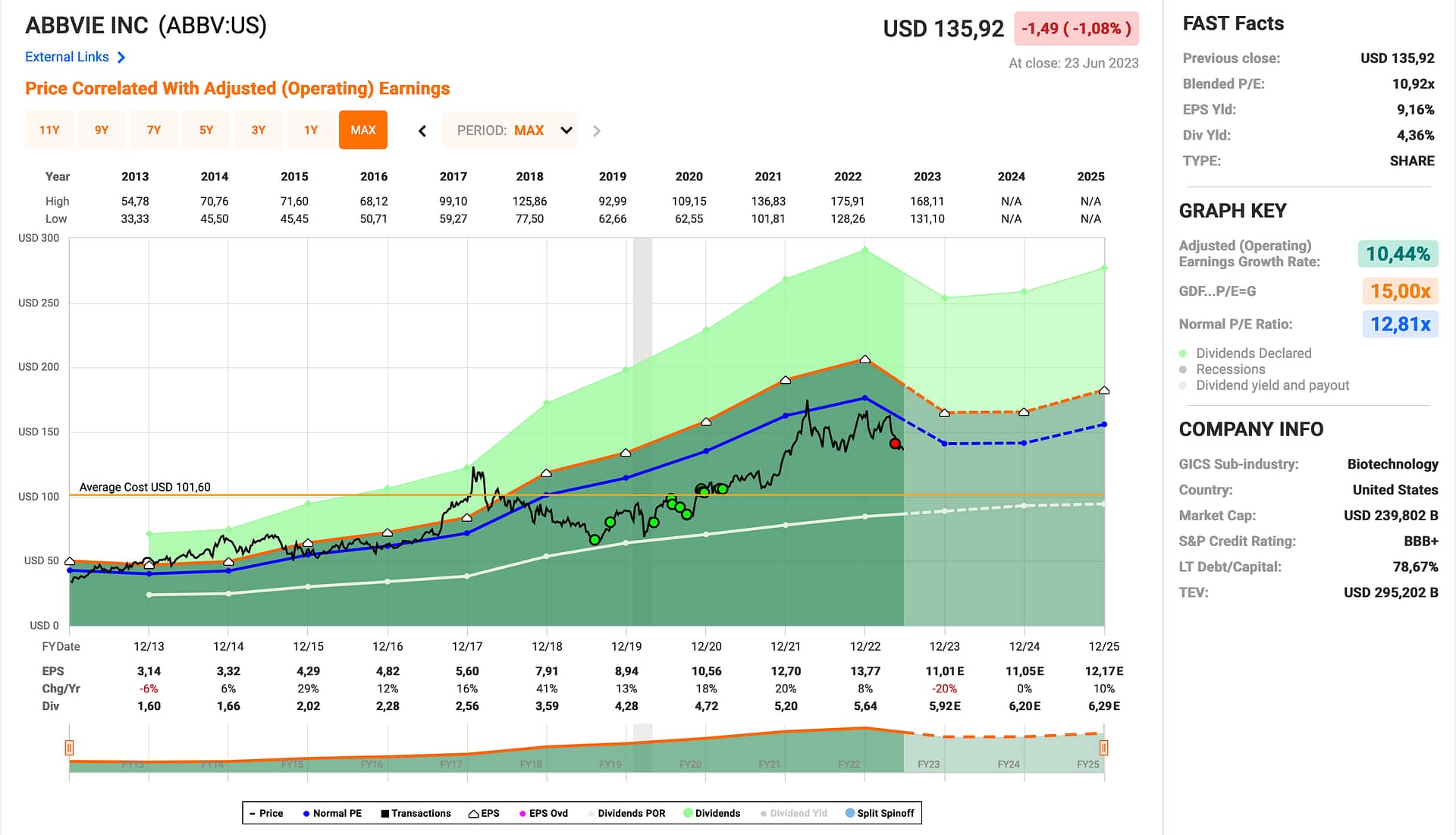Click the 15,00x GDF P/E=G badge
Image resolution: width=1456 pixels, height=835 pixels.
pyautogui.click(x=1400, y=291)
